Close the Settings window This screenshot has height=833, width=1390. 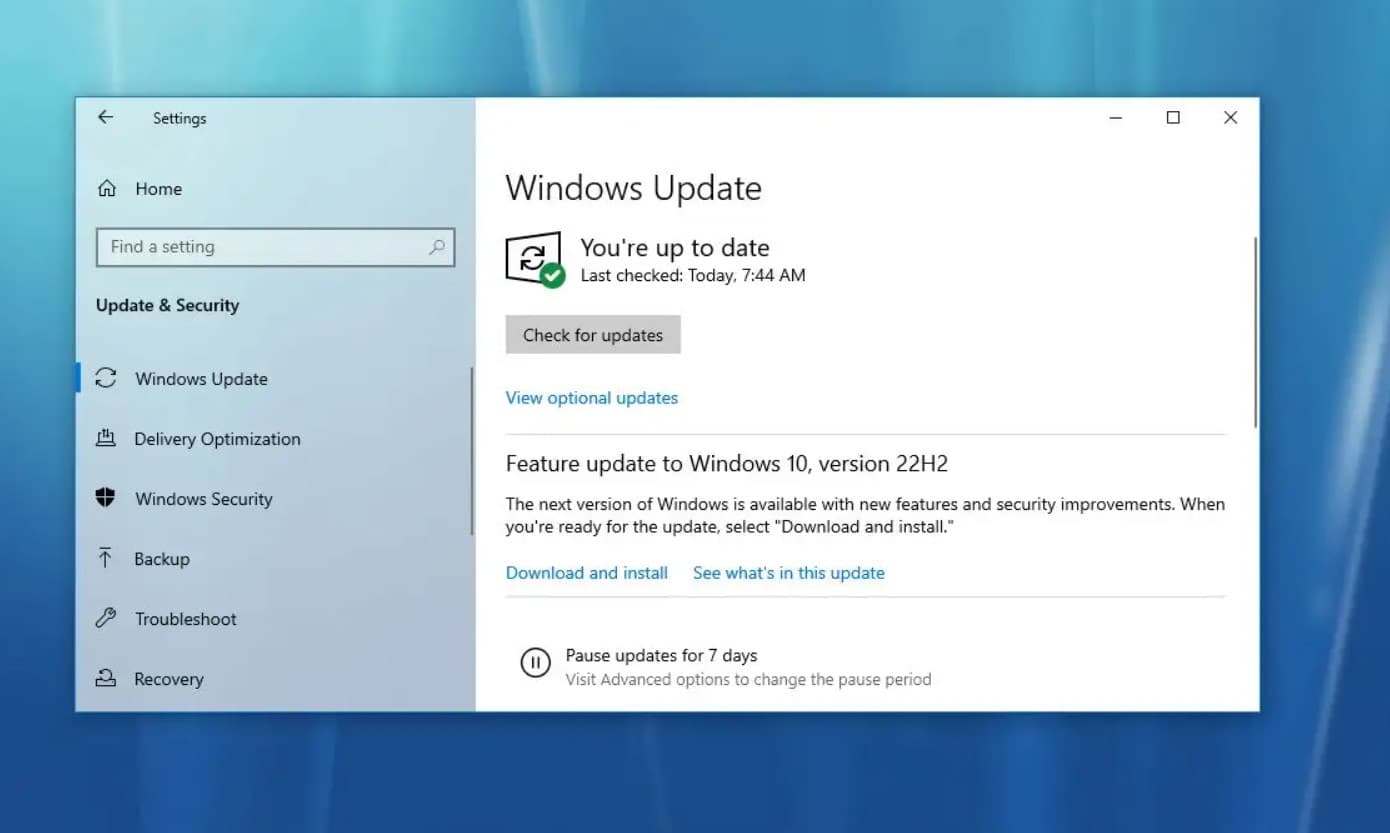click(x=1230, y=118)
